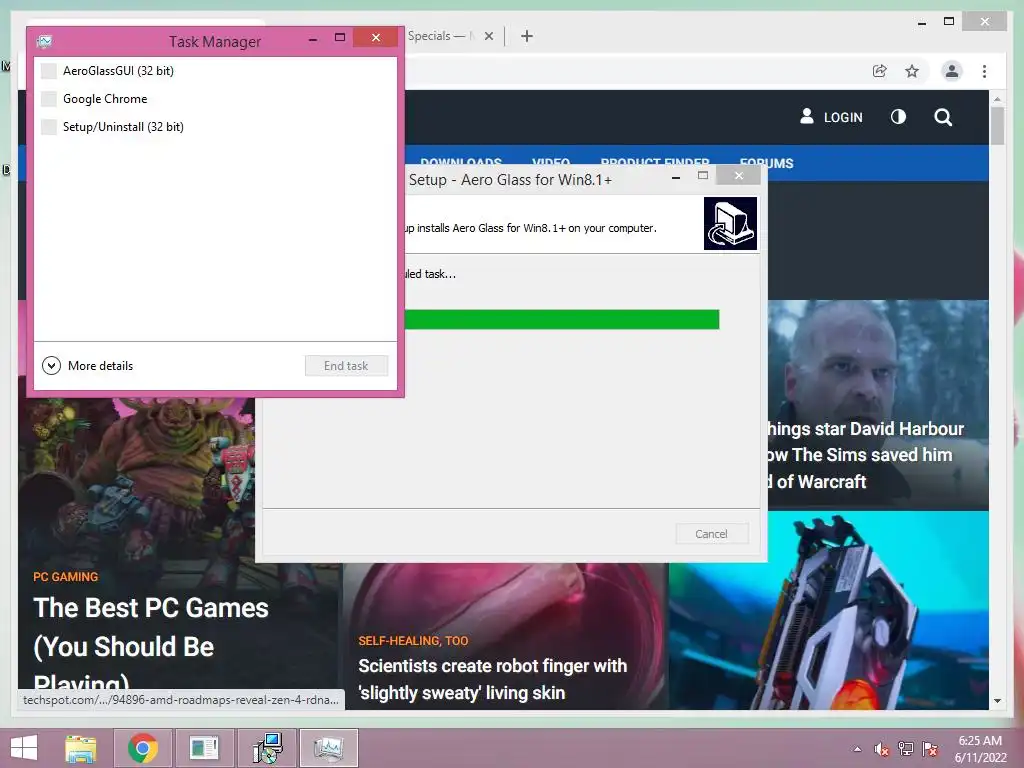
Task: Click the Task Manager title bar icon
Action: (x=44, y=42)
